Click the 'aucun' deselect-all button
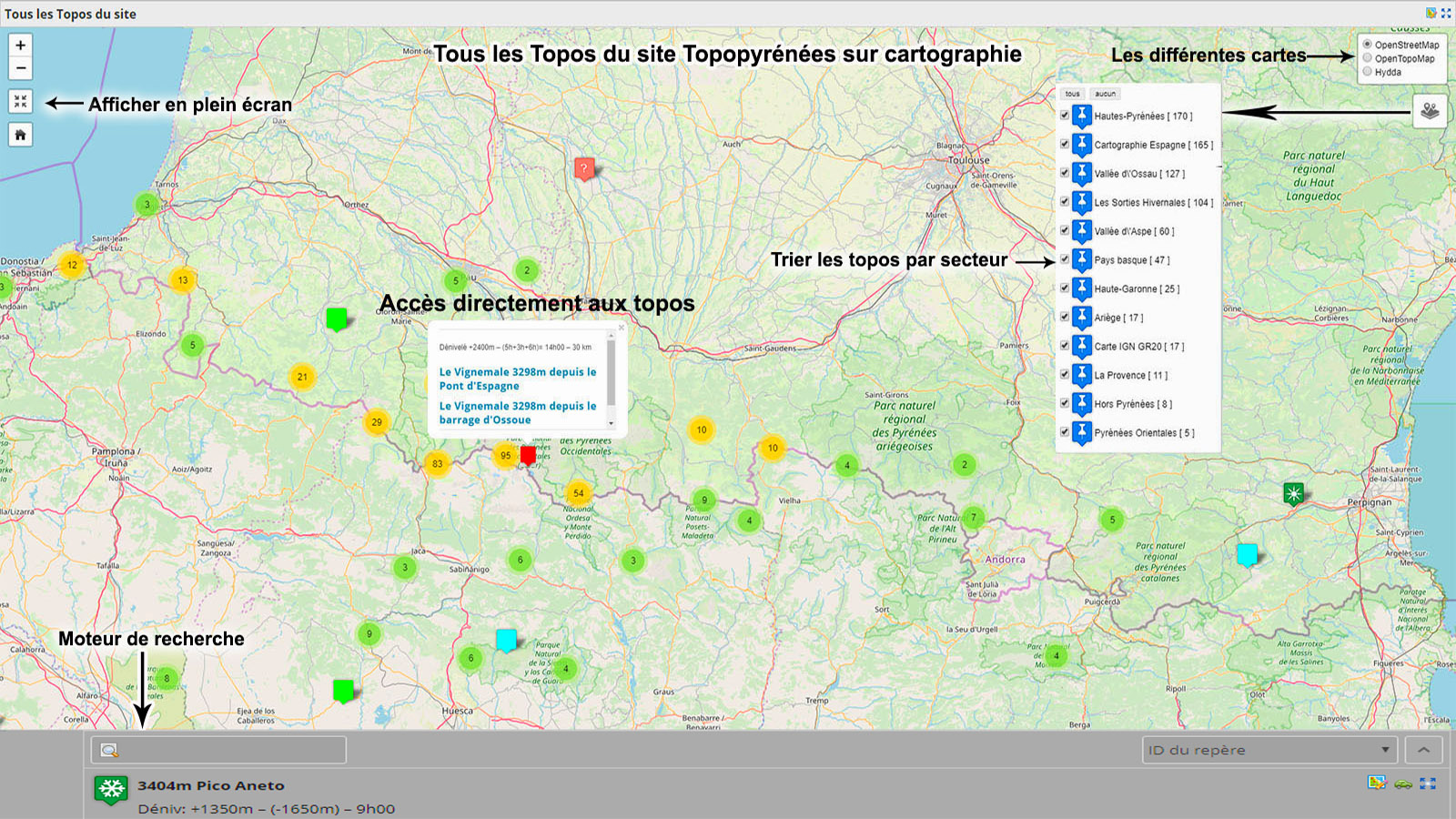This screenshot has width=1456, height=819. (1105, 94)
